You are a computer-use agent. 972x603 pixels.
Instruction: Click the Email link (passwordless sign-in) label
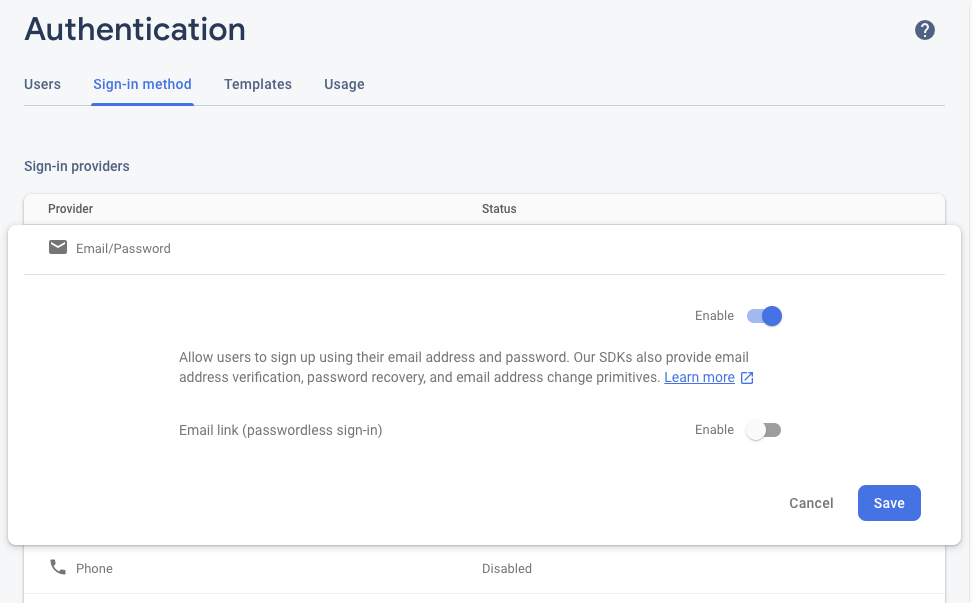[x=281, y=430]
